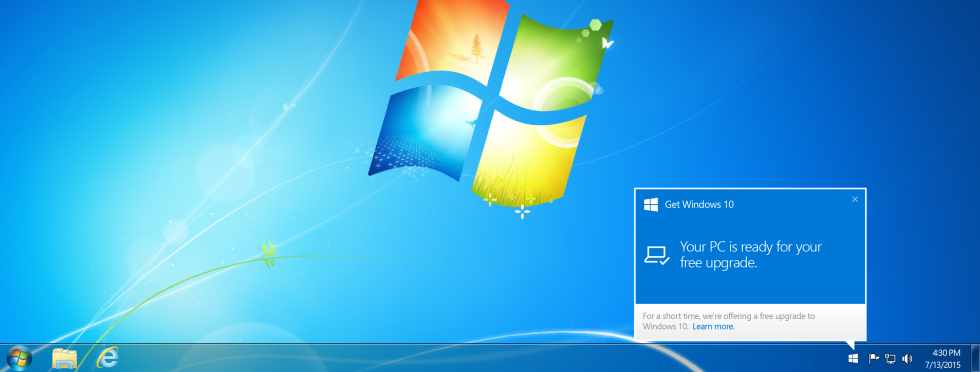
Task: Click an empty area of the taskbar
Action: (x=475, y=359)
